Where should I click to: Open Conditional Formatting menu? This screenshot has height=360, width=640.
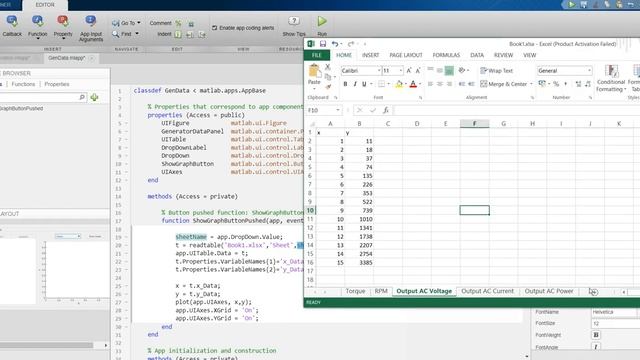pos(611,78)
